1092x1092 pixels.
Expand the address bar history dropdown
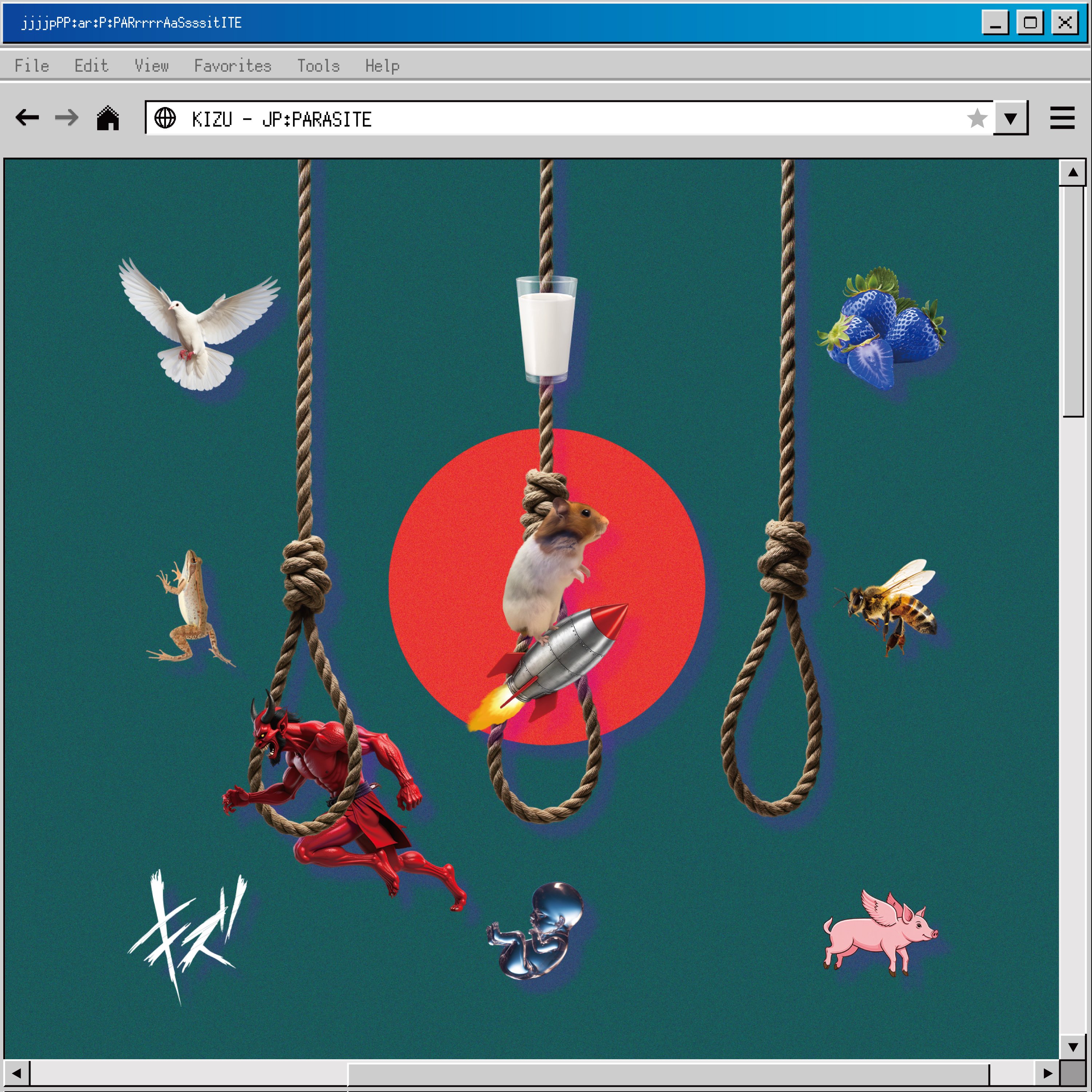[1010, 118]
